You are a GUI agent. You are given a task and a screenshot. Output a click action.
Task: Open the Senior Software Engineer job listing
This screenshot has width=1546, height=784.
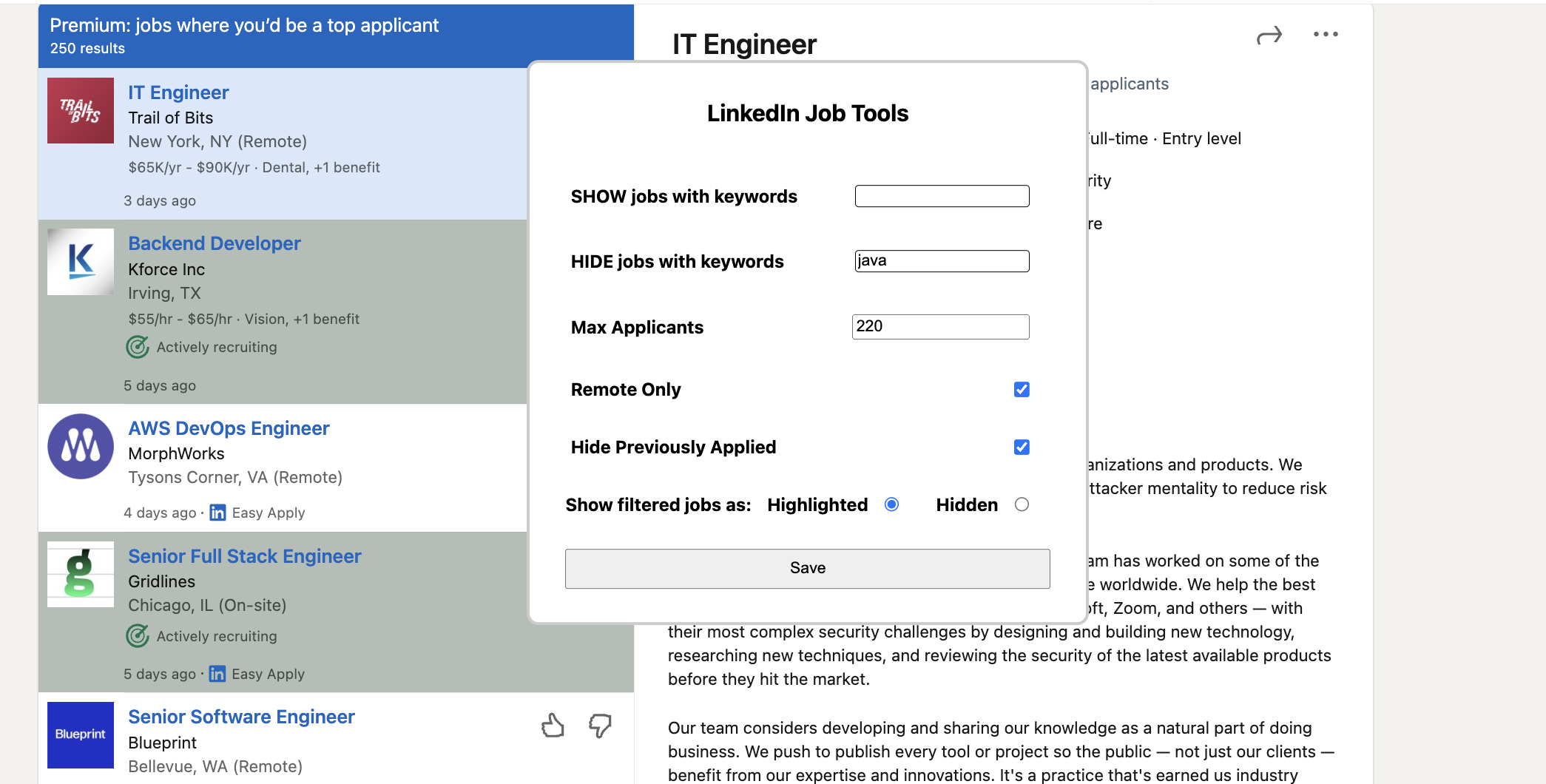[x=241, y=717]
